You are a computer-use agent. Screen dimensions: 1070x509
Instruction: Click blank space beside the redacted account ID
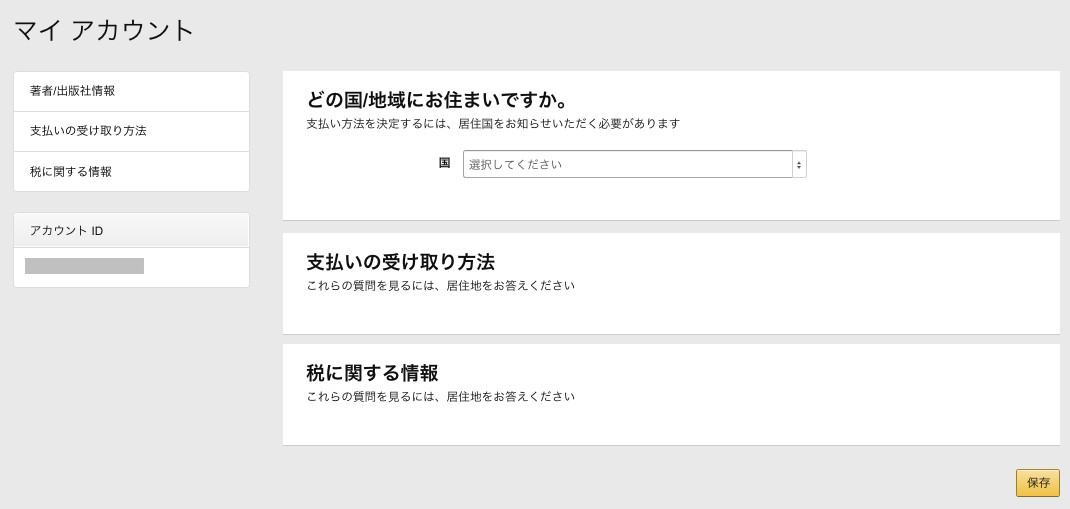[x=197, y=267]
